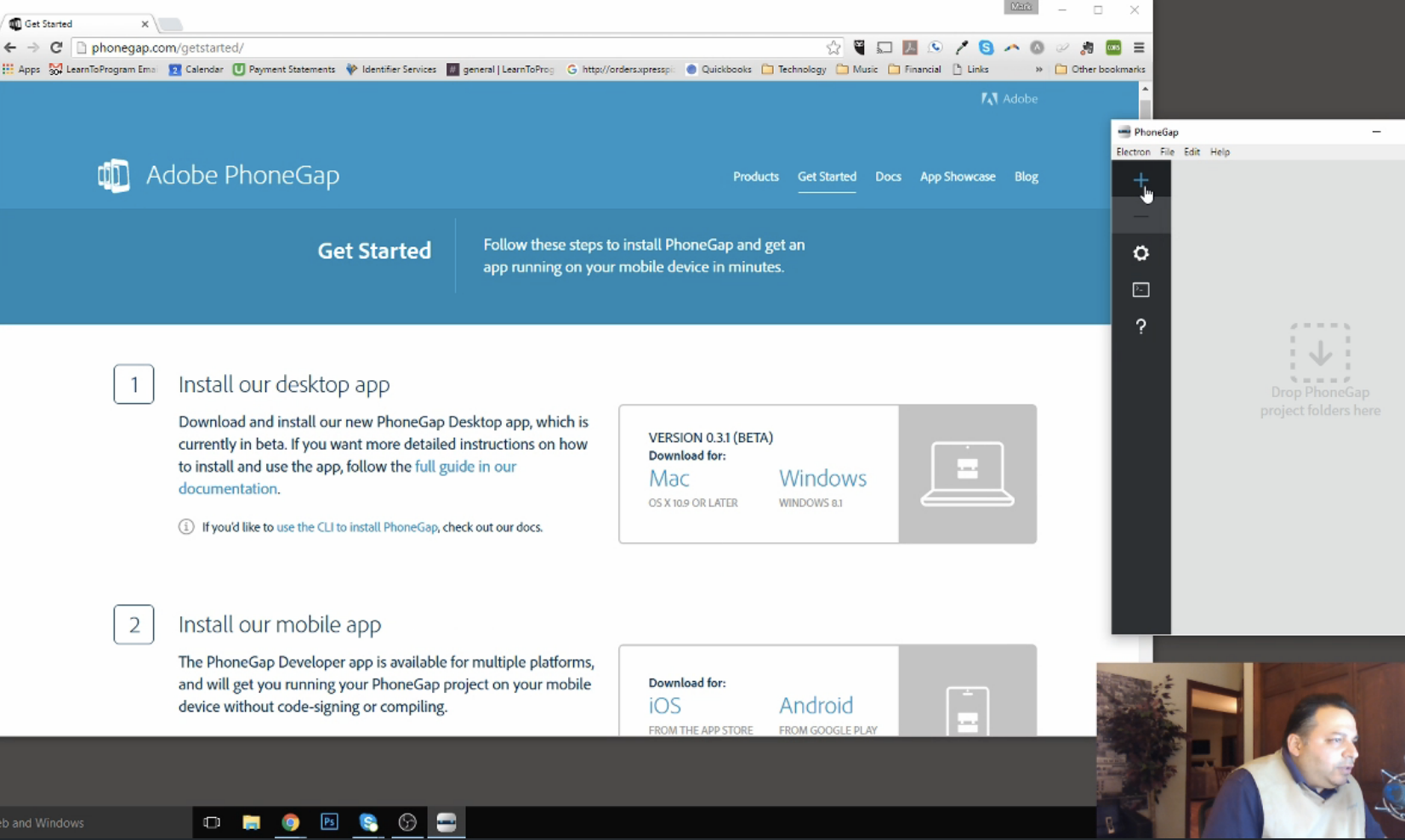Go to Products in site navigation
1405x840 pixels.
tap(756, 177)
